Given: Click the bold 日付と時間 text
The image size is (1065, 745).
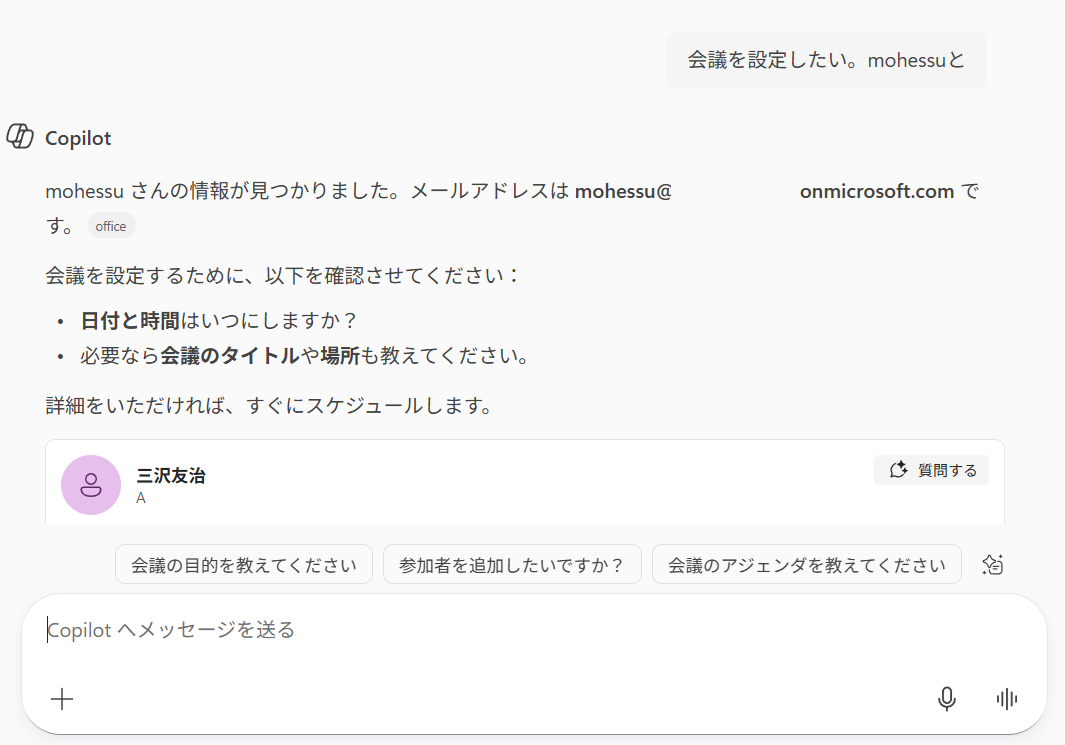Looking at the screenshot, I should (x=130, y=321).
